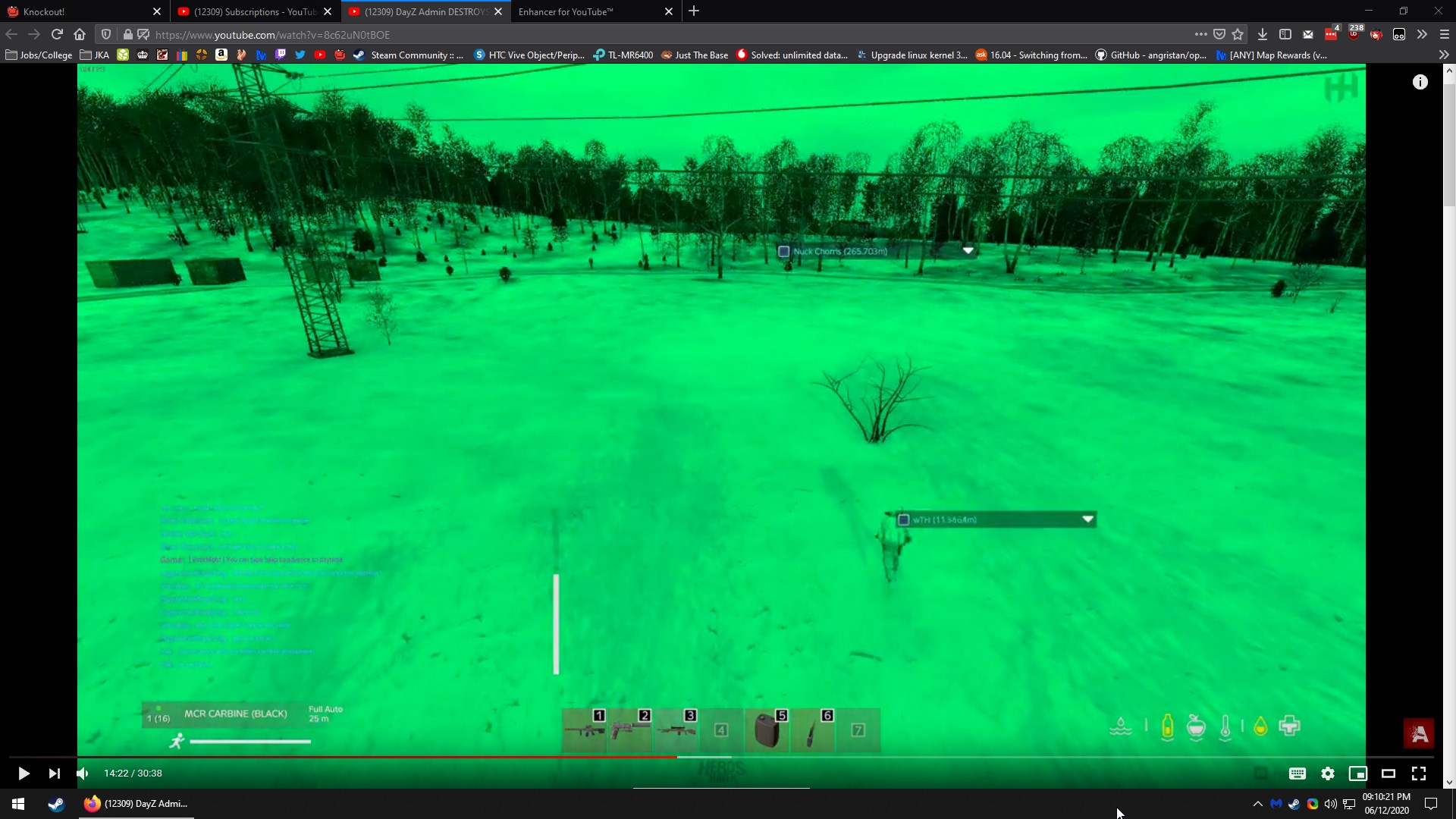Open Just The Base bookmark
This screenshot has width=1456, height=819.
694,55
